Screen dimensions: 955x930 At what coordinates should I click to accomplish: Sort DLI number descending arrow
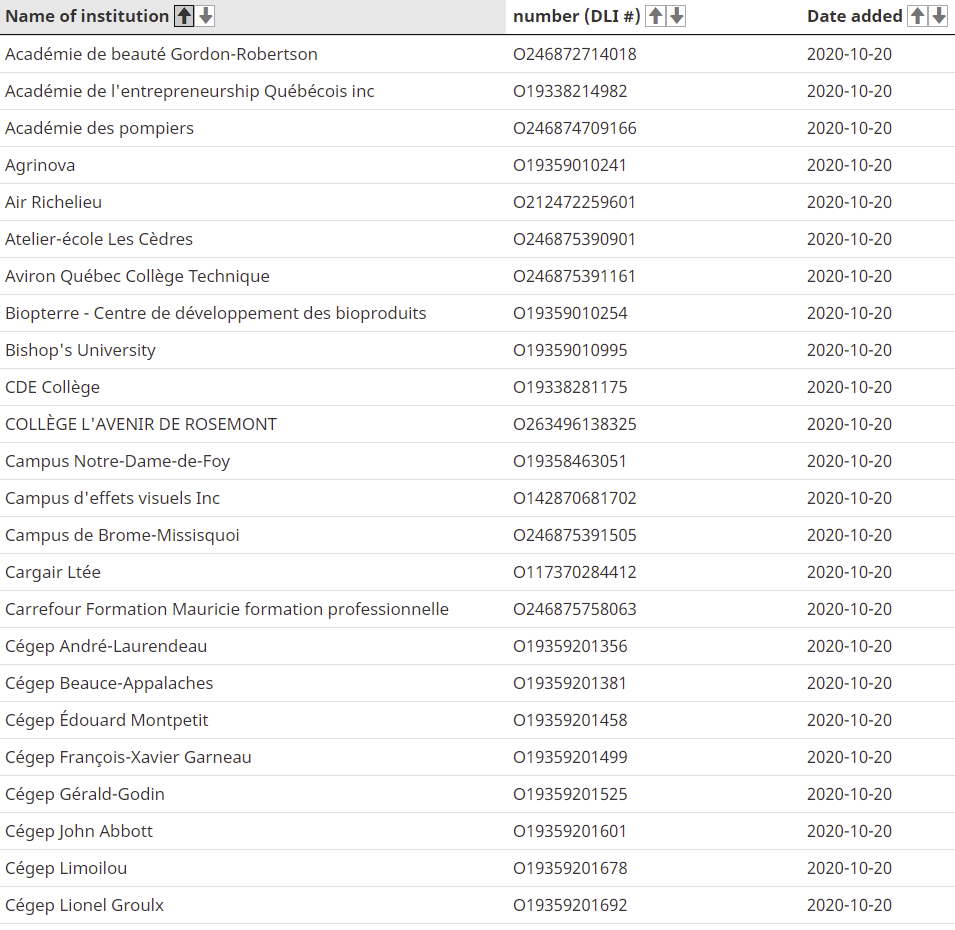pyautogui.click(x=677, y=16)
